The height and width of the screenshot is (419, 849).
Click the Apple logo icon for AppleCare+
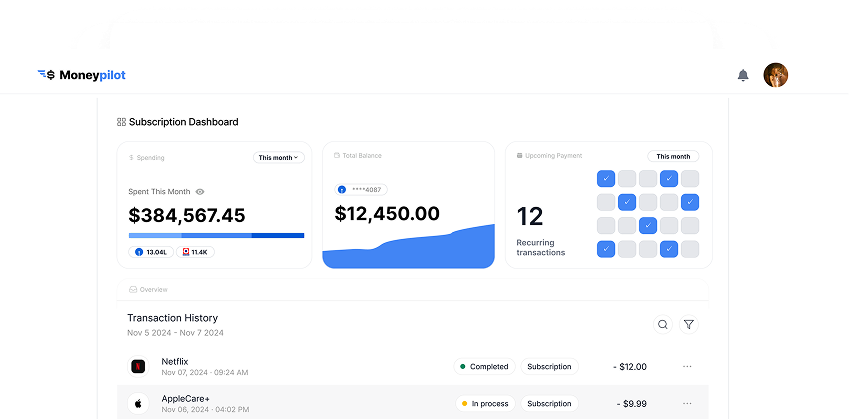pos(138,404)
